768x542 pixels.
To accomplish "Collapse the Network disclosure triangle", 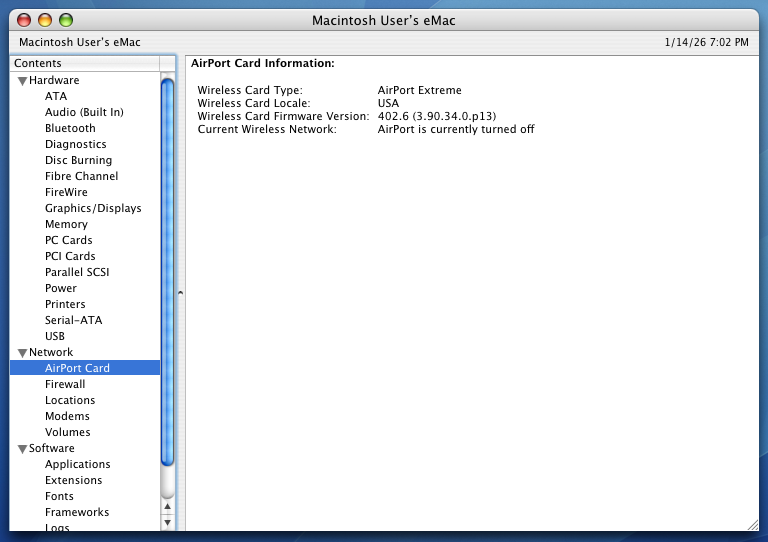I will tap(22, 353).
